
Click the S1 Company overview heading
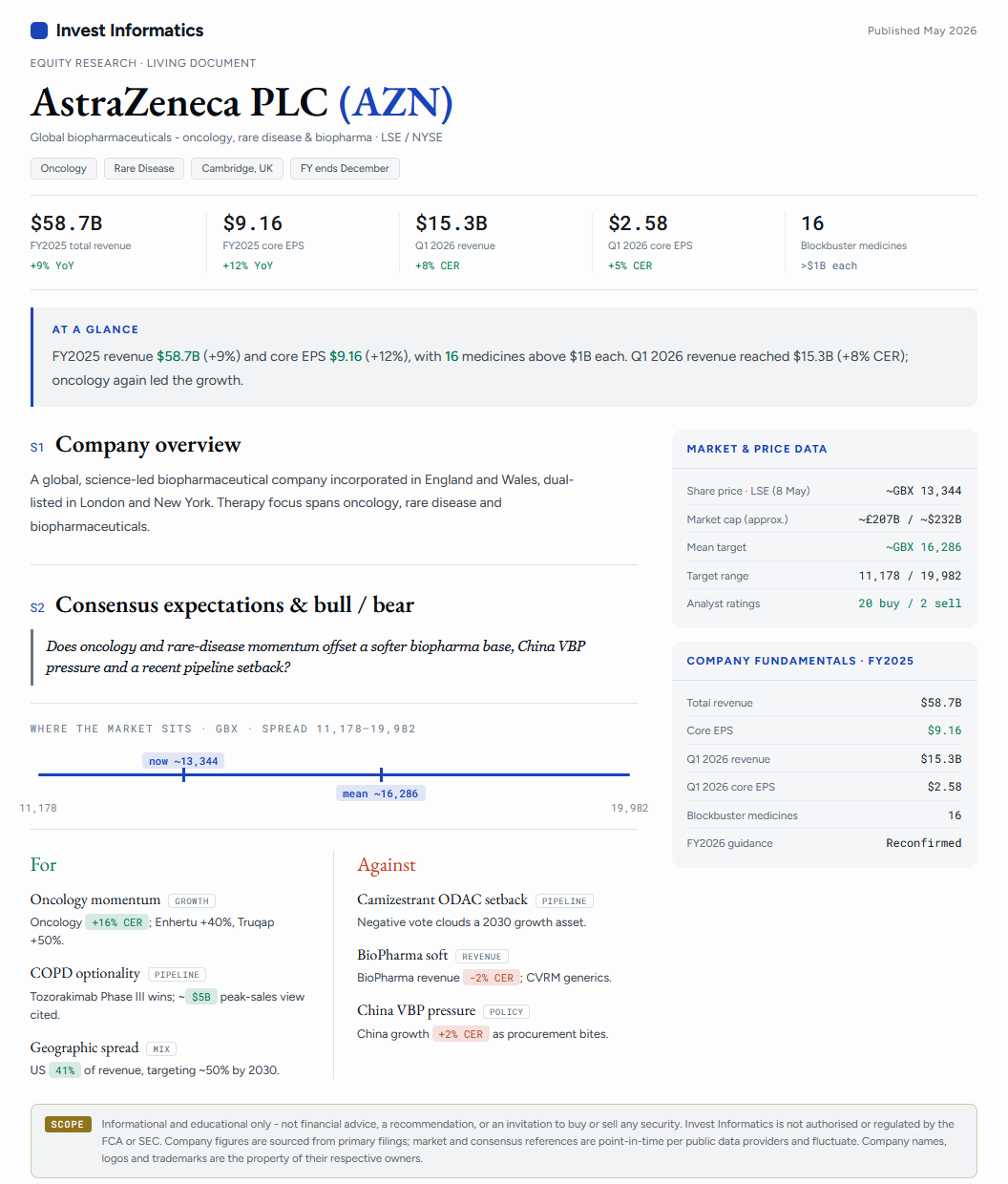point(136,445)
